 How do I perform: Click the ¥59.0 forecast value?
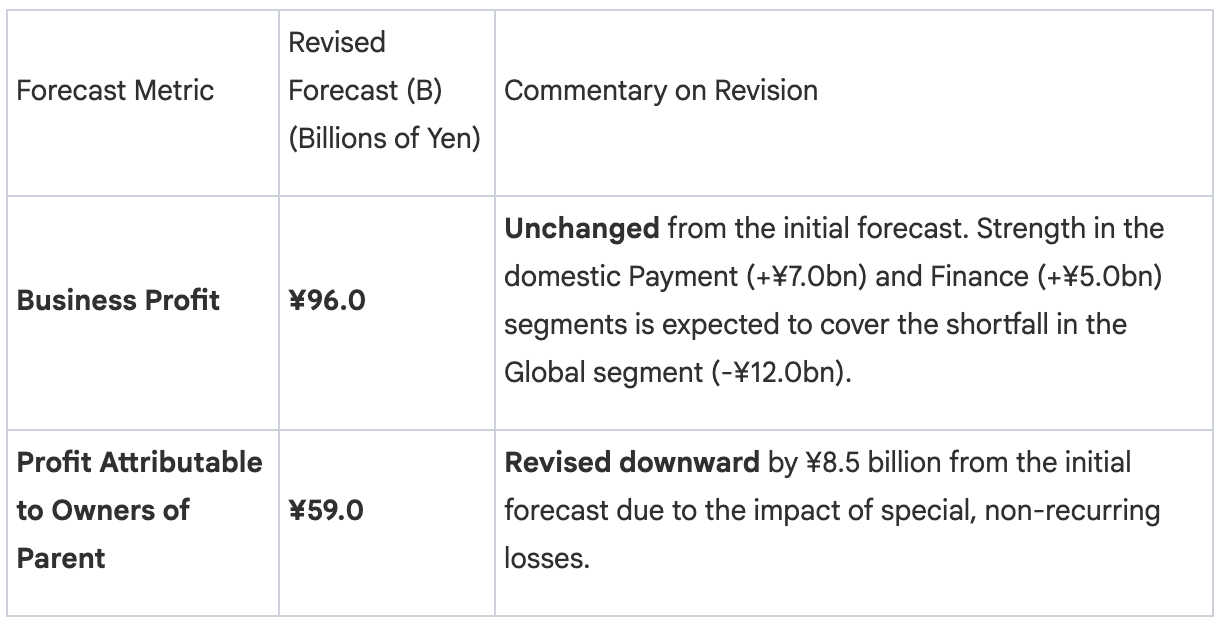tap(327, 511)
